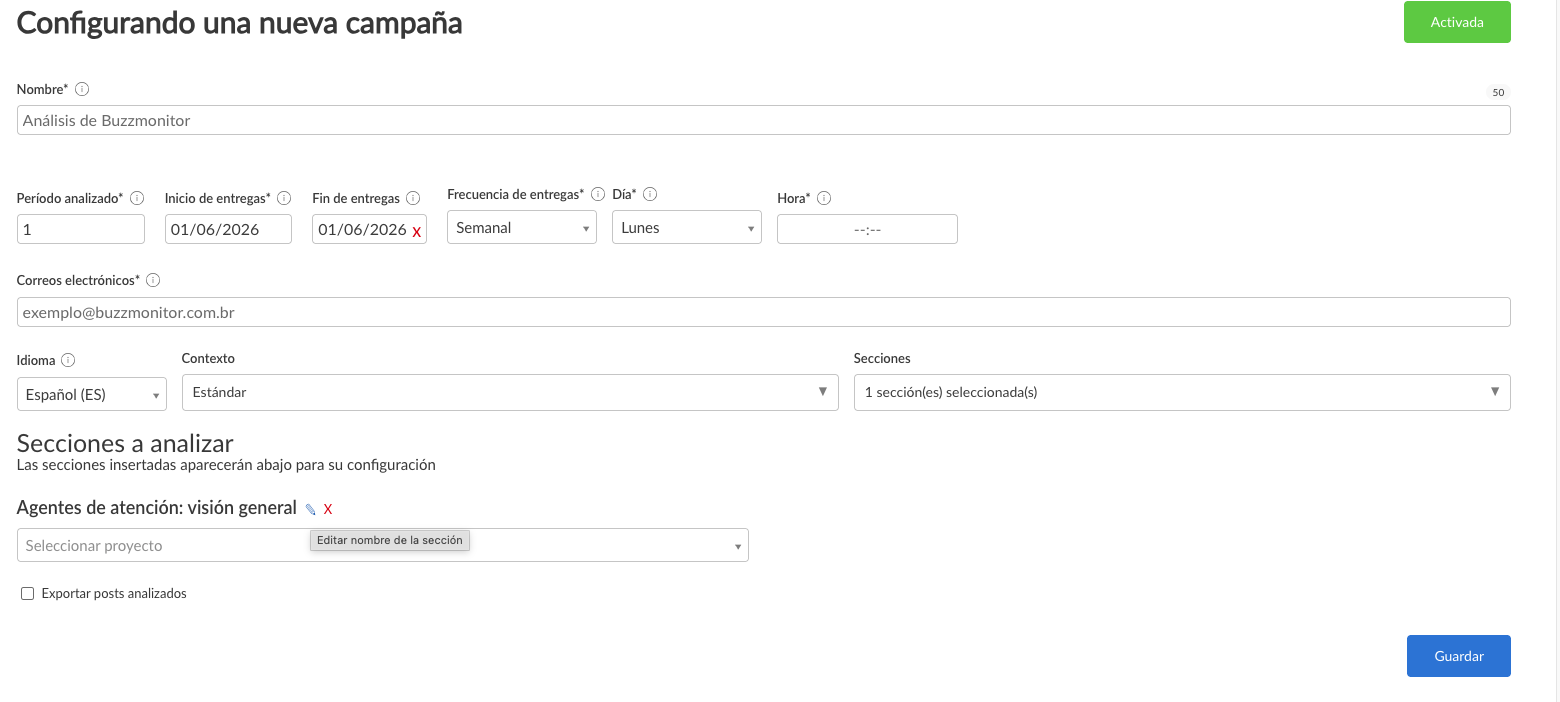Click the blue Guardar button

coord(1459,656)
